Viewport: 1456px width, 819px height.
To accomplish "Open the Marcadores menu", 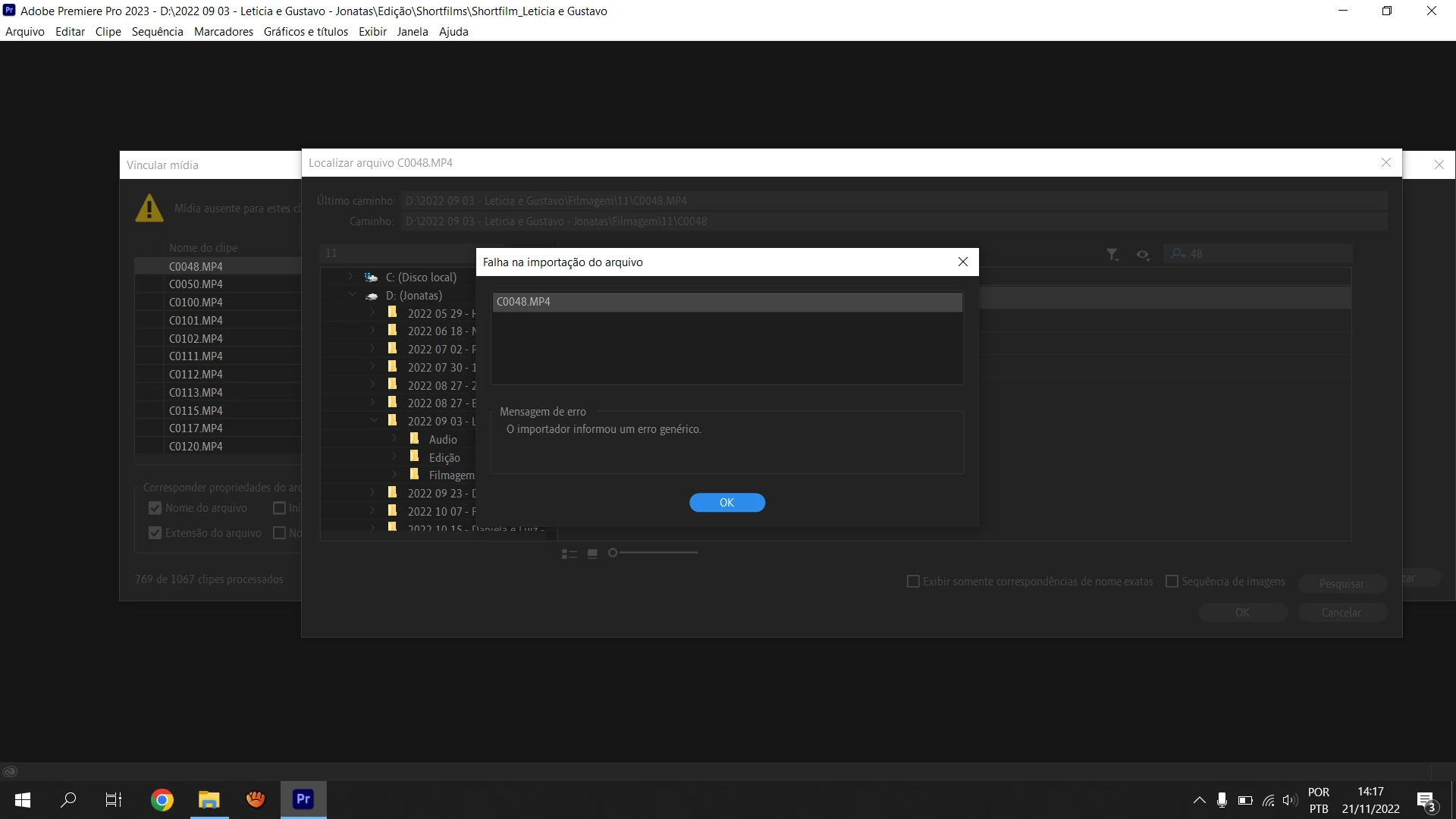I will [224, 32].
